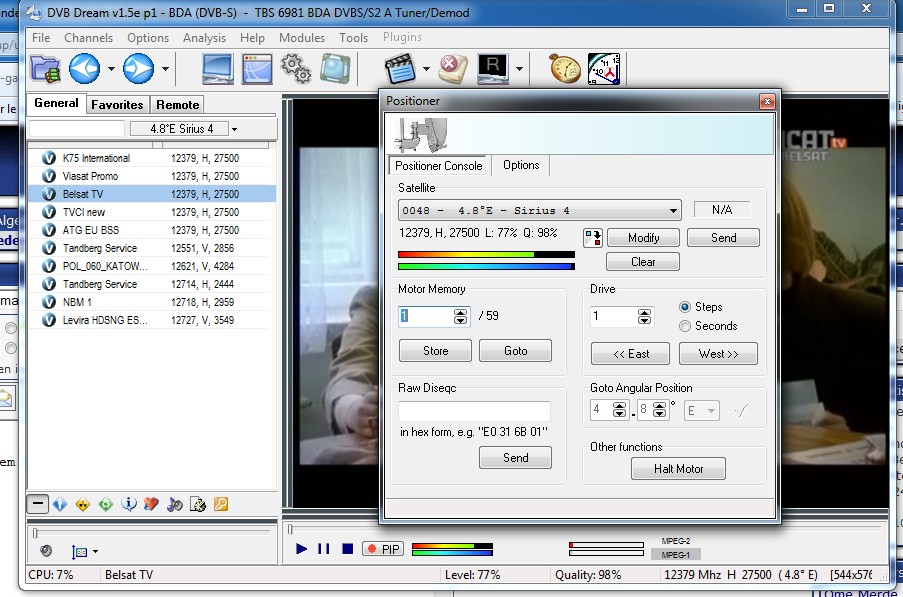Viewport: 903px width, 597px height.
Task: Open the Modules menu
Action: pyautogui.click(x=302, y=38)
